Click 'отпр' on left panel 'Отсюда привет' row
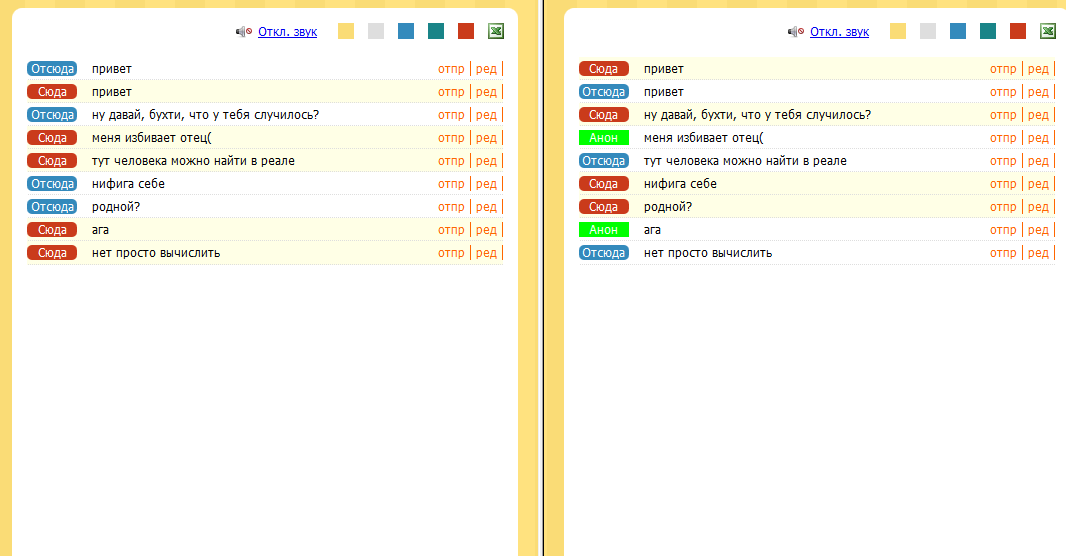Screen dimensions: 1066x556 click(451, 69)
